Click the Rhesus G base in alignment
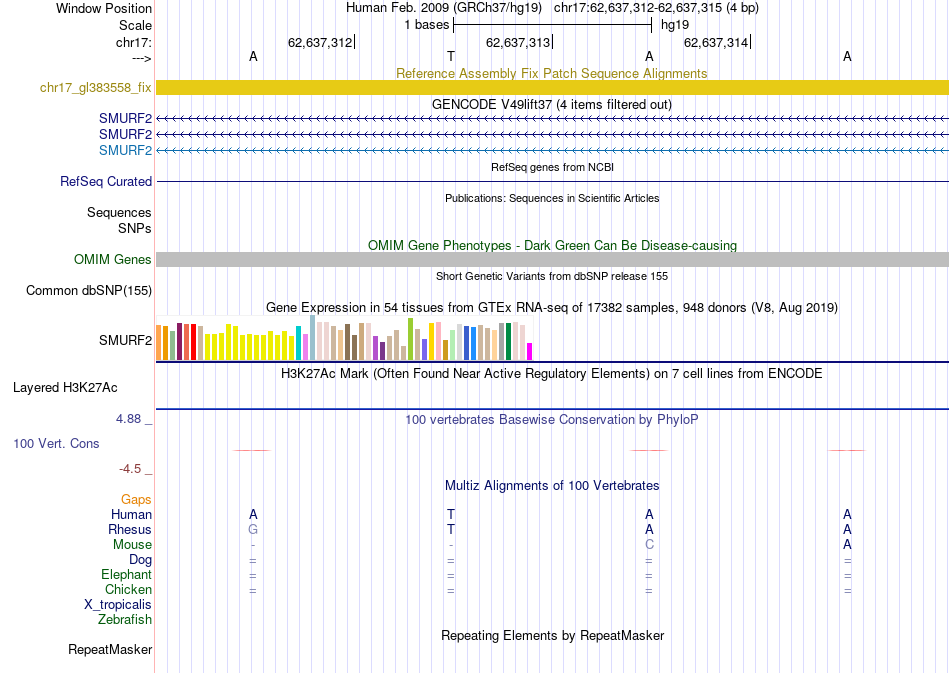This screenshot has width=950, height=673. [253, 529]
